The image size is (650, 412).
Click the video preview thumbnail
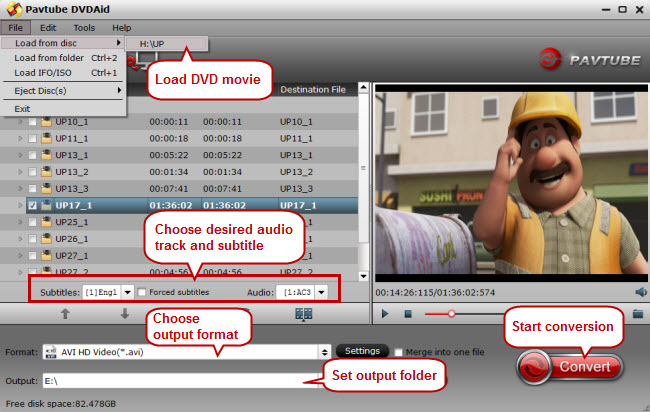coord(511,183)
